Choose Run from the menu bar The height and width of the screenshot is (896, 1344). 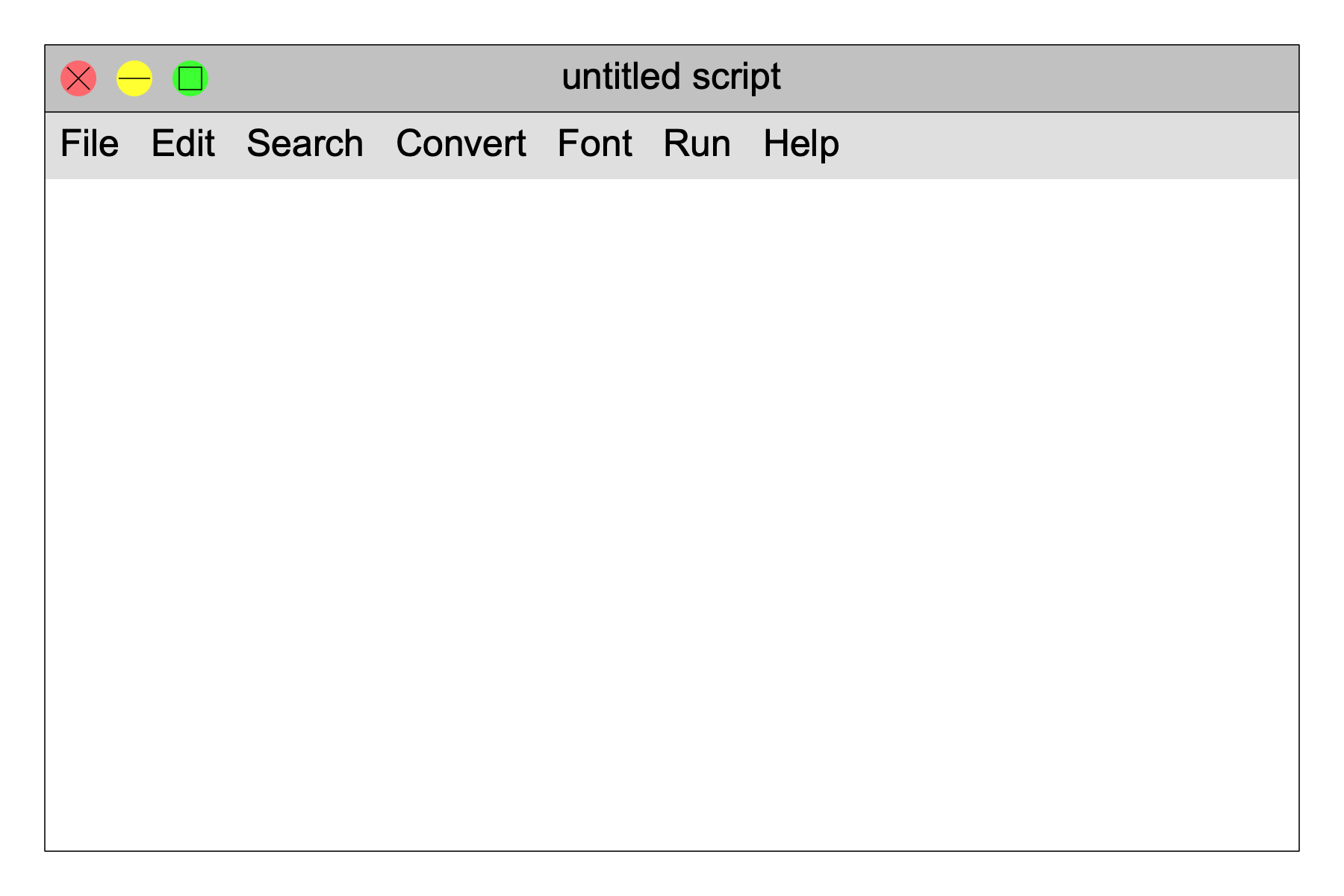[x=697, y=143]
